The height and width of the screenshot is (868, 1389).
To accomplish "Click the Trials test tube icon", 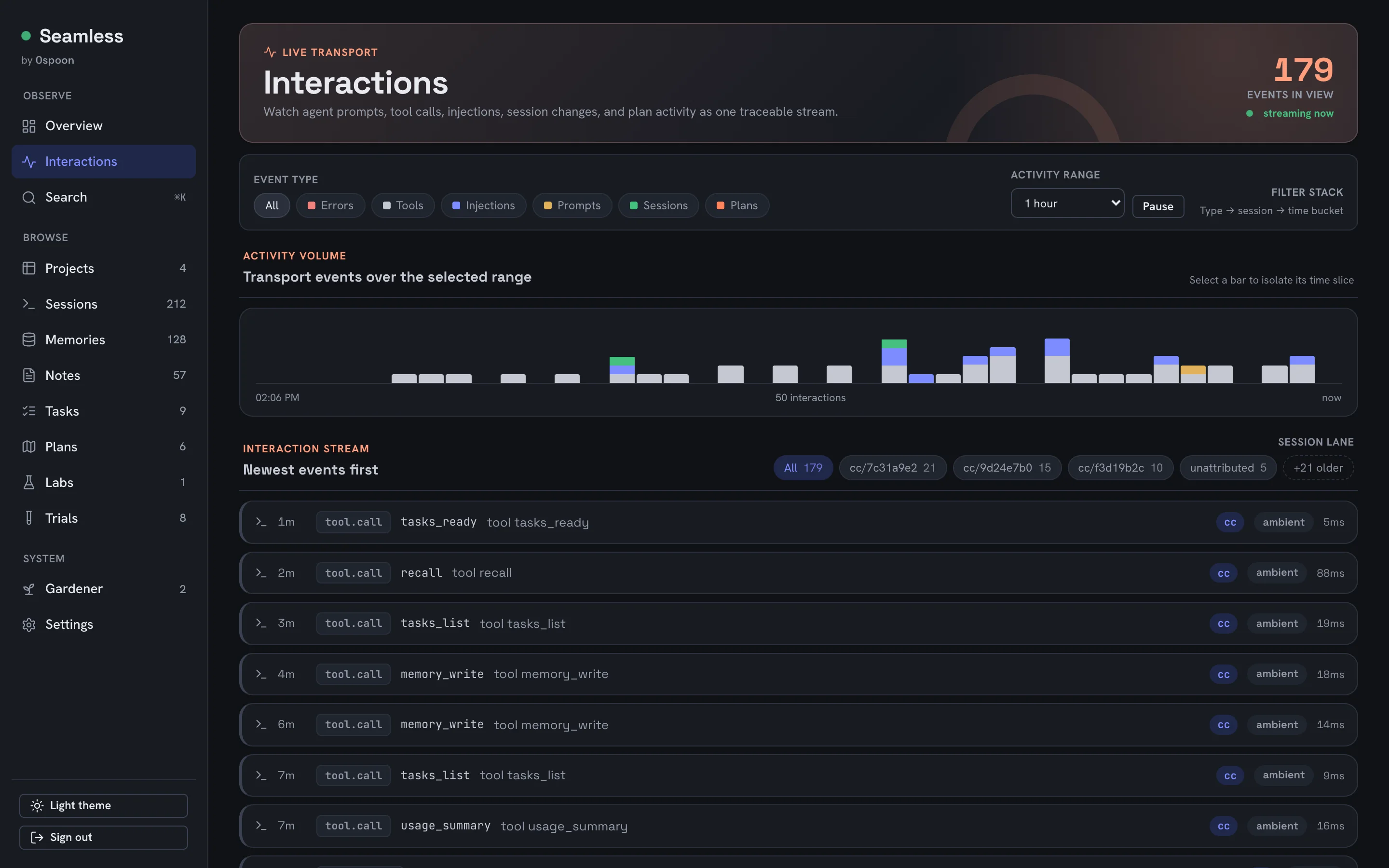I will [29, 518].
